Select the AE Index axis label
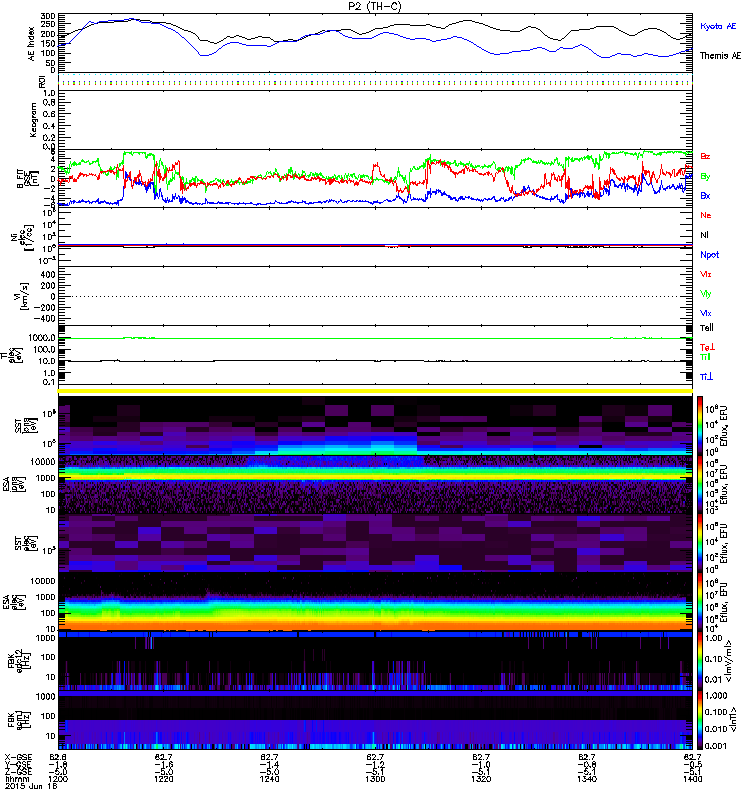 pyautogui.click(x=31, y=44)
